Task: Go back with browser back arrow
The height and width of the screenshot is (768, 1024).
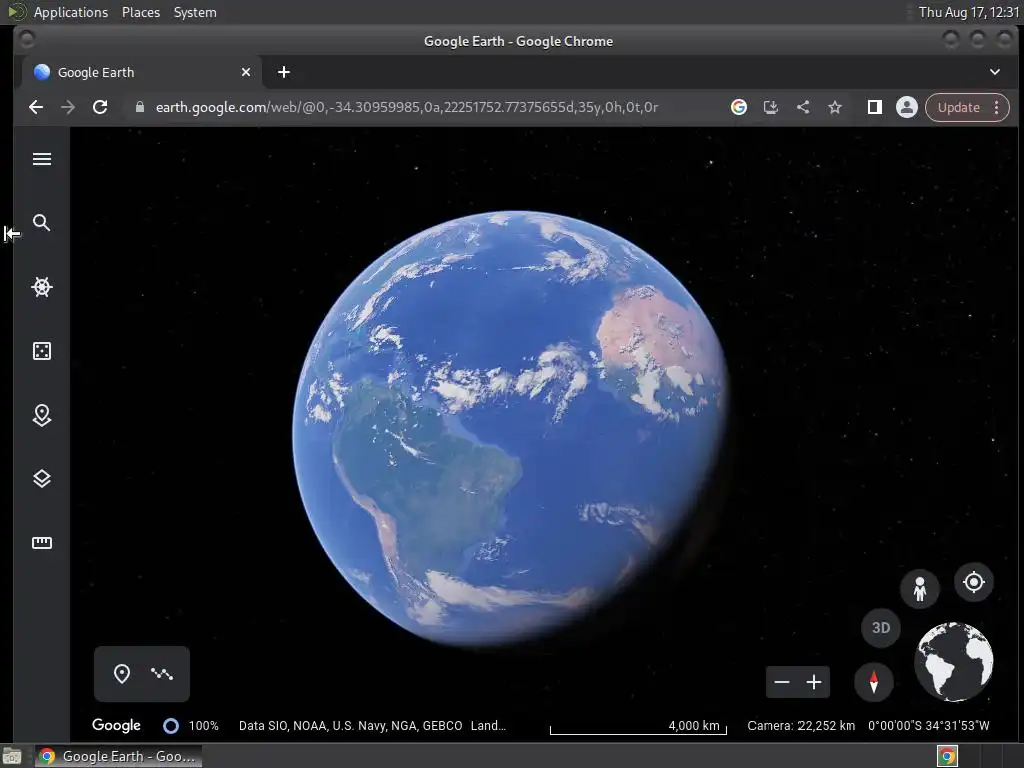Action: pos(36,107)
